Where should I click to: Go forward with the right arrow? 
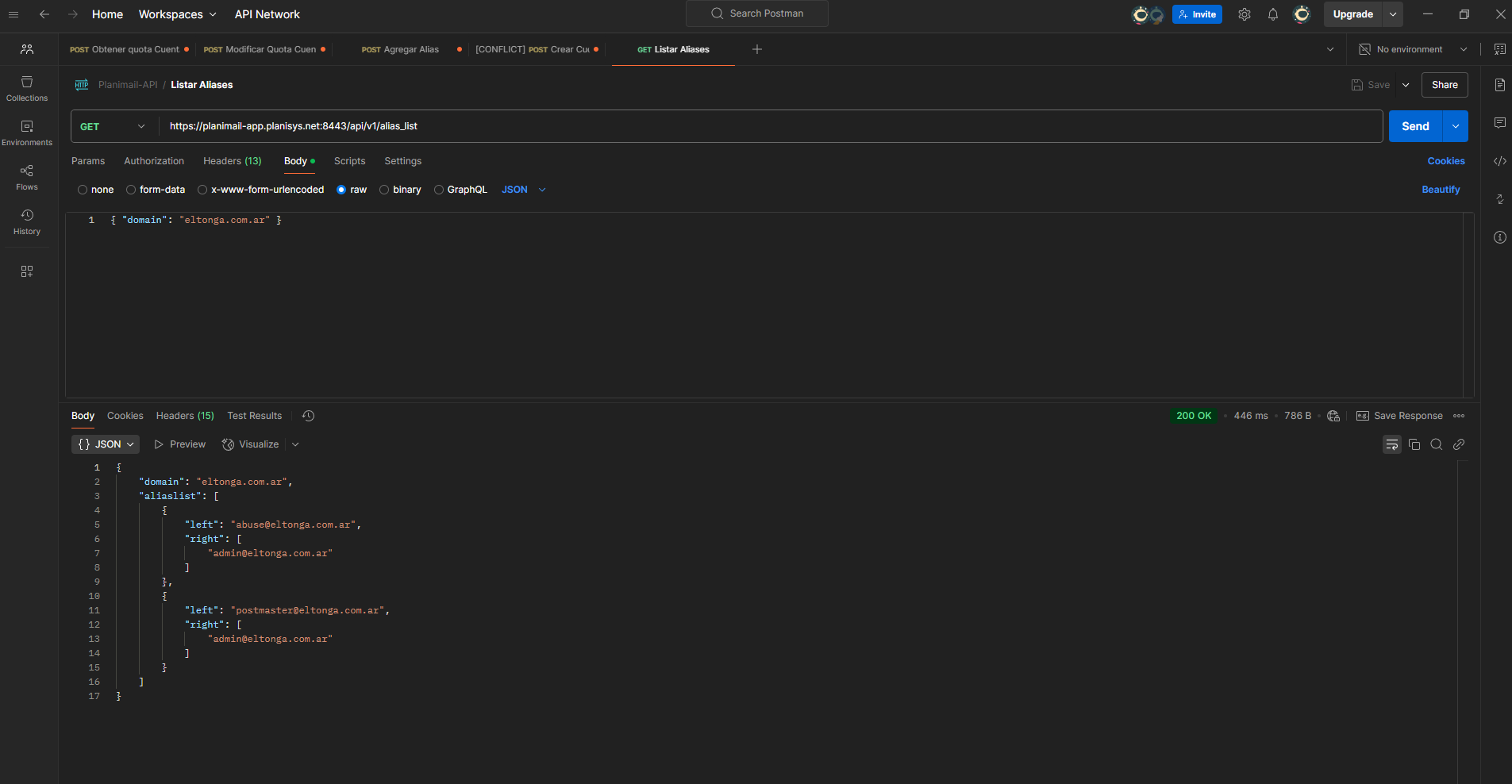pyautogui.click(x=73, y=14)
